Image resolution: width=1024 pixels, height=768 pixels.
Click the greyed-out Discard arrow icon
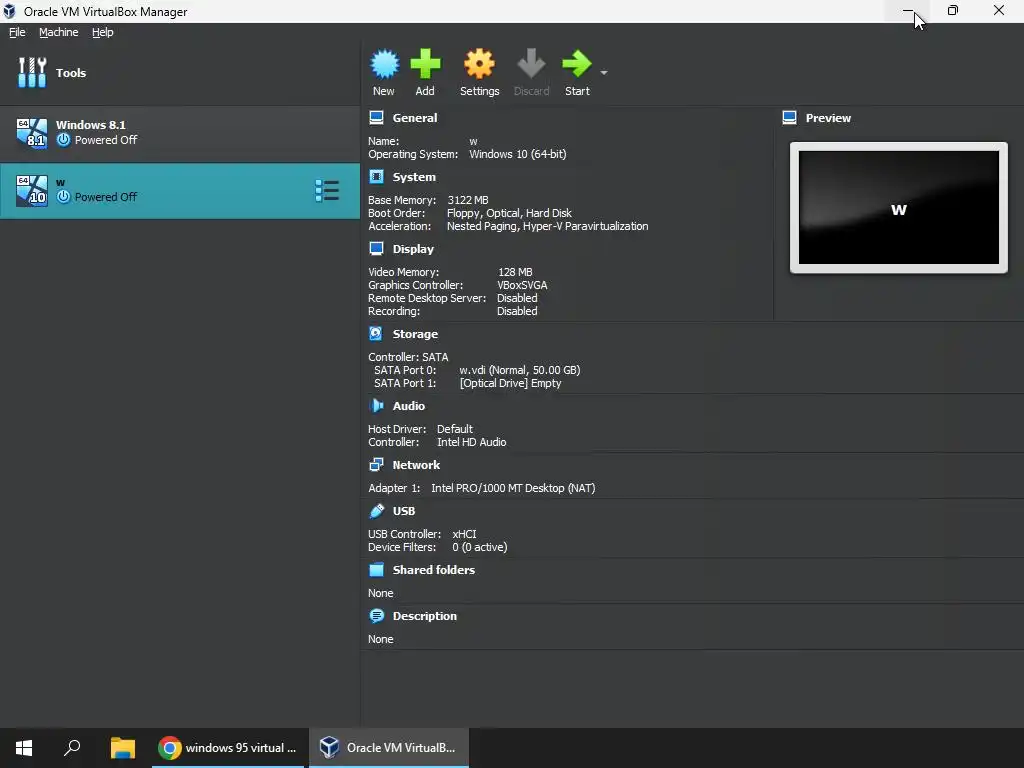click(531, 63)
